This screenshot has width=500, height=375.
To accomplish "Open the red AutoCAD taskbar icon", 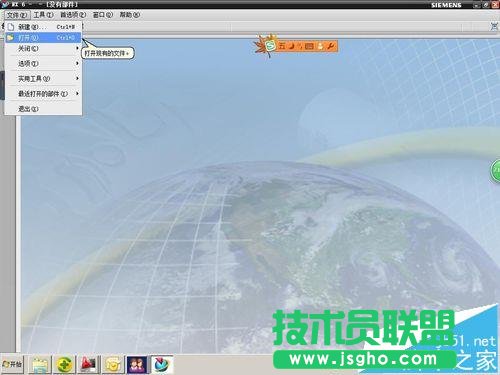I will (x=88, y=364).
